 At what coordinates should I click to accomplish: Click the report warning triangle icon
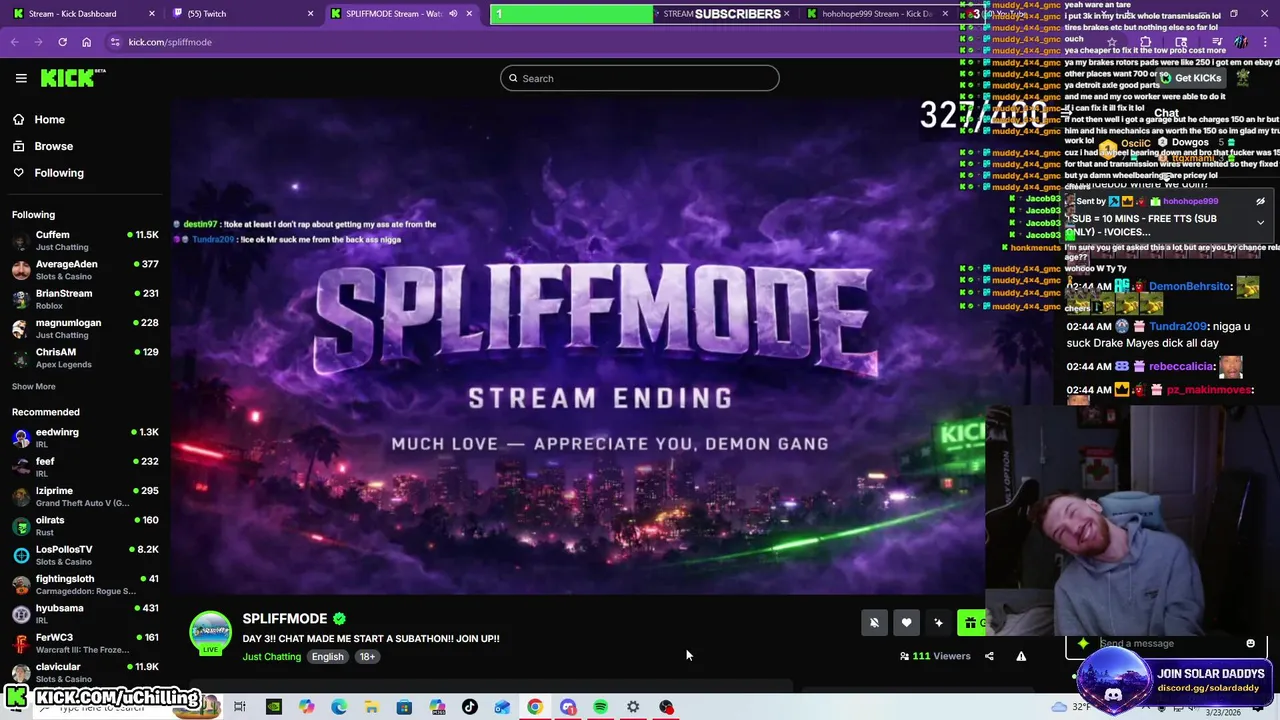[1021, 656]
